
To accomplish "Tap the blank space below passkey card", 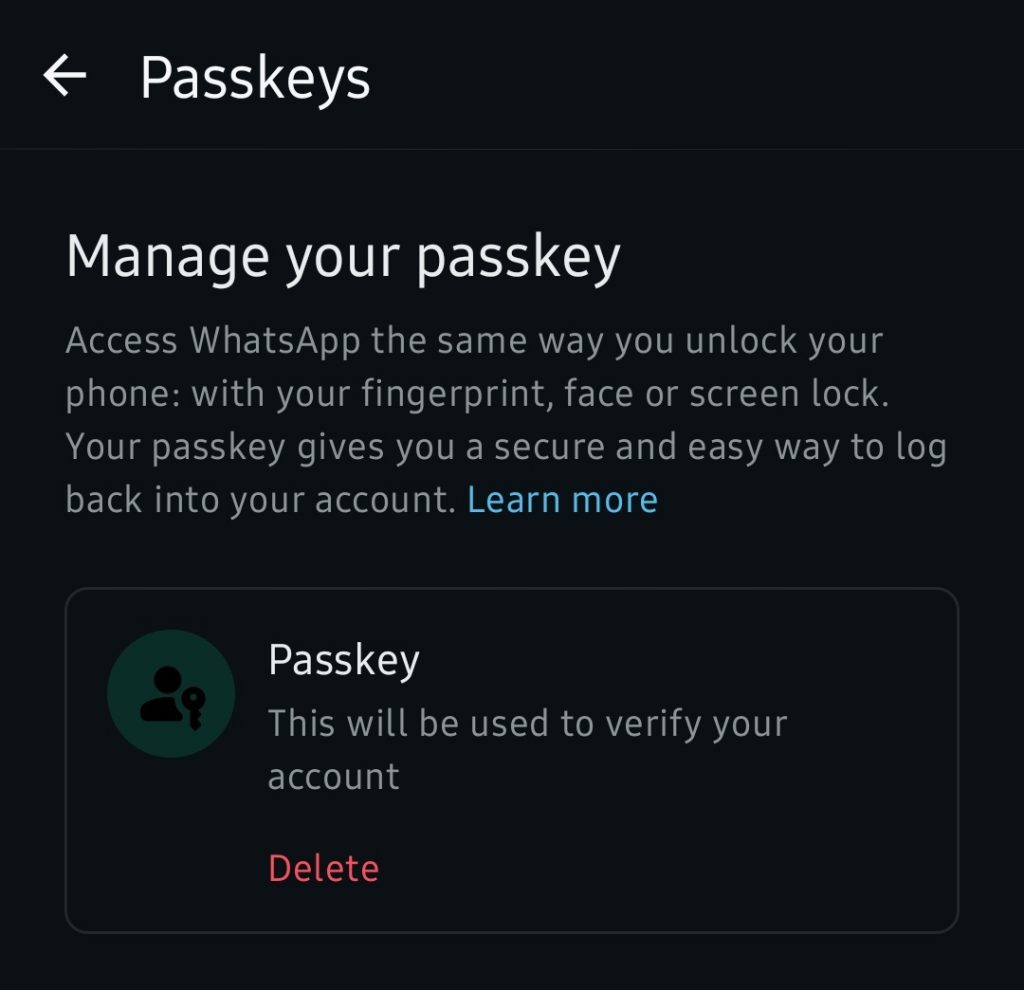I will (512, 961).
